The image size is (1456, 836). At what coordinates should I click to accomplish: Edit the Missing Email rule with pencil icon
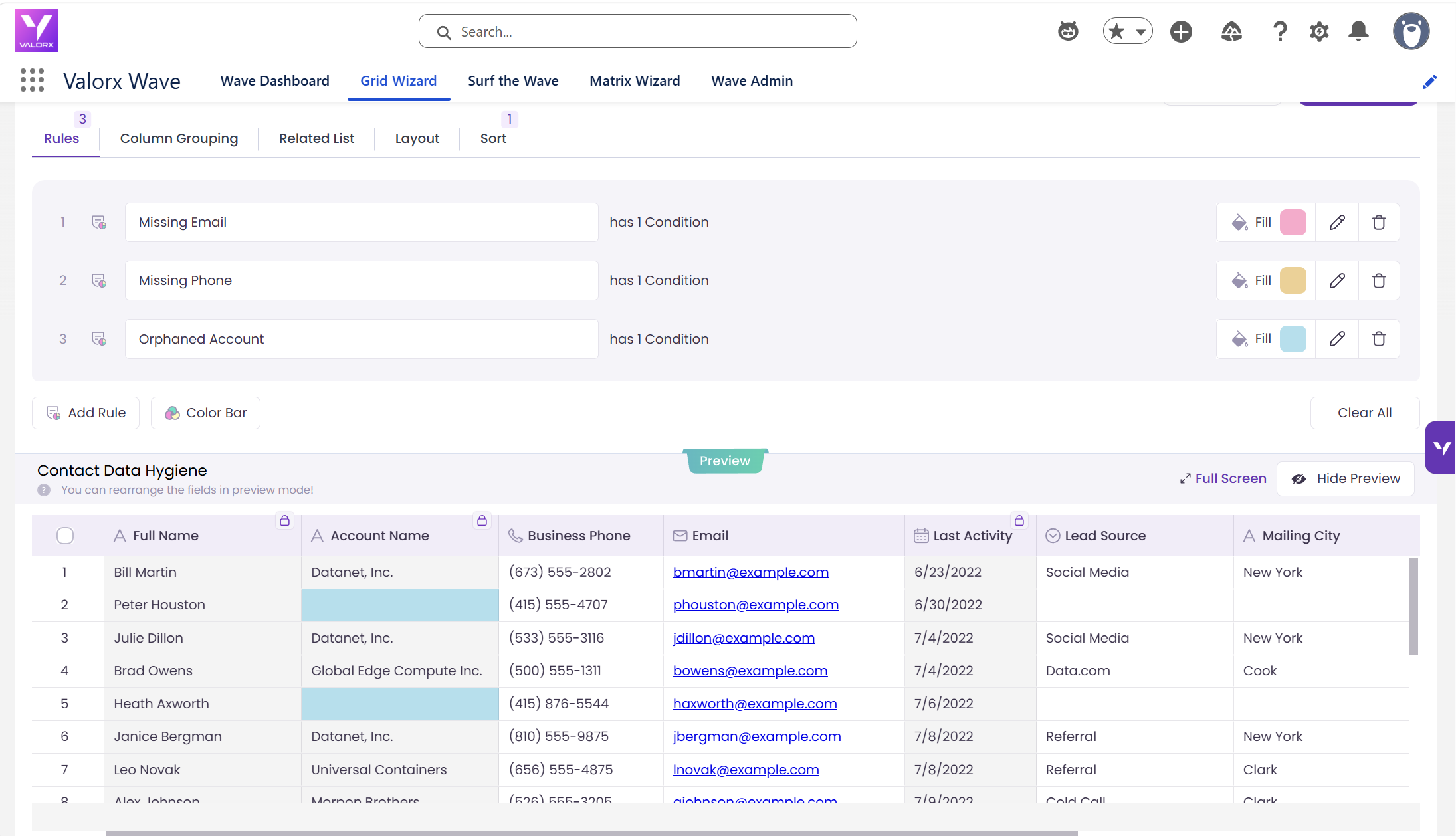click(x=1337, y=222)
